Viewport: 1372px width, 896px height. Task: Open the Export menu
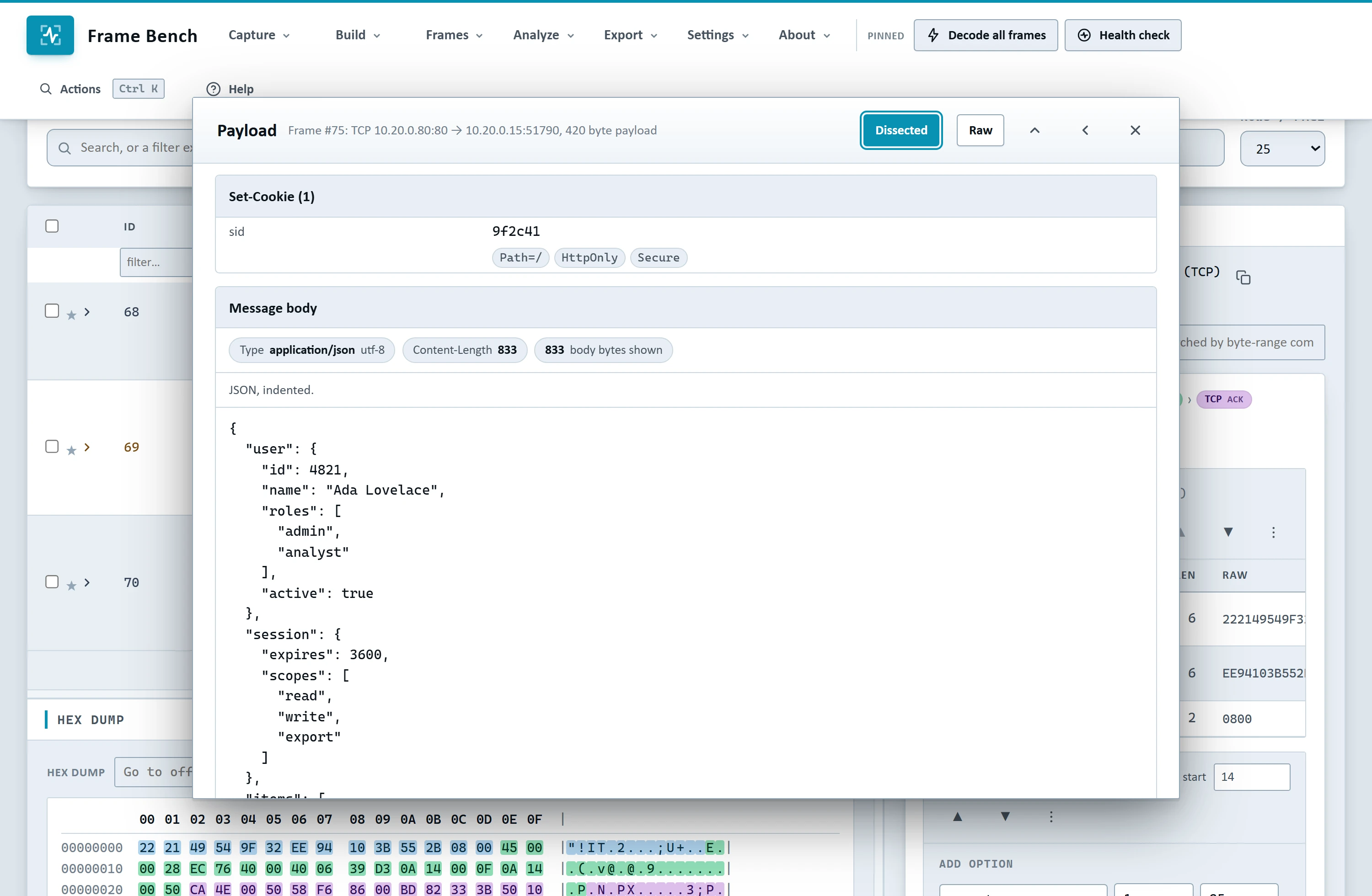631,35
